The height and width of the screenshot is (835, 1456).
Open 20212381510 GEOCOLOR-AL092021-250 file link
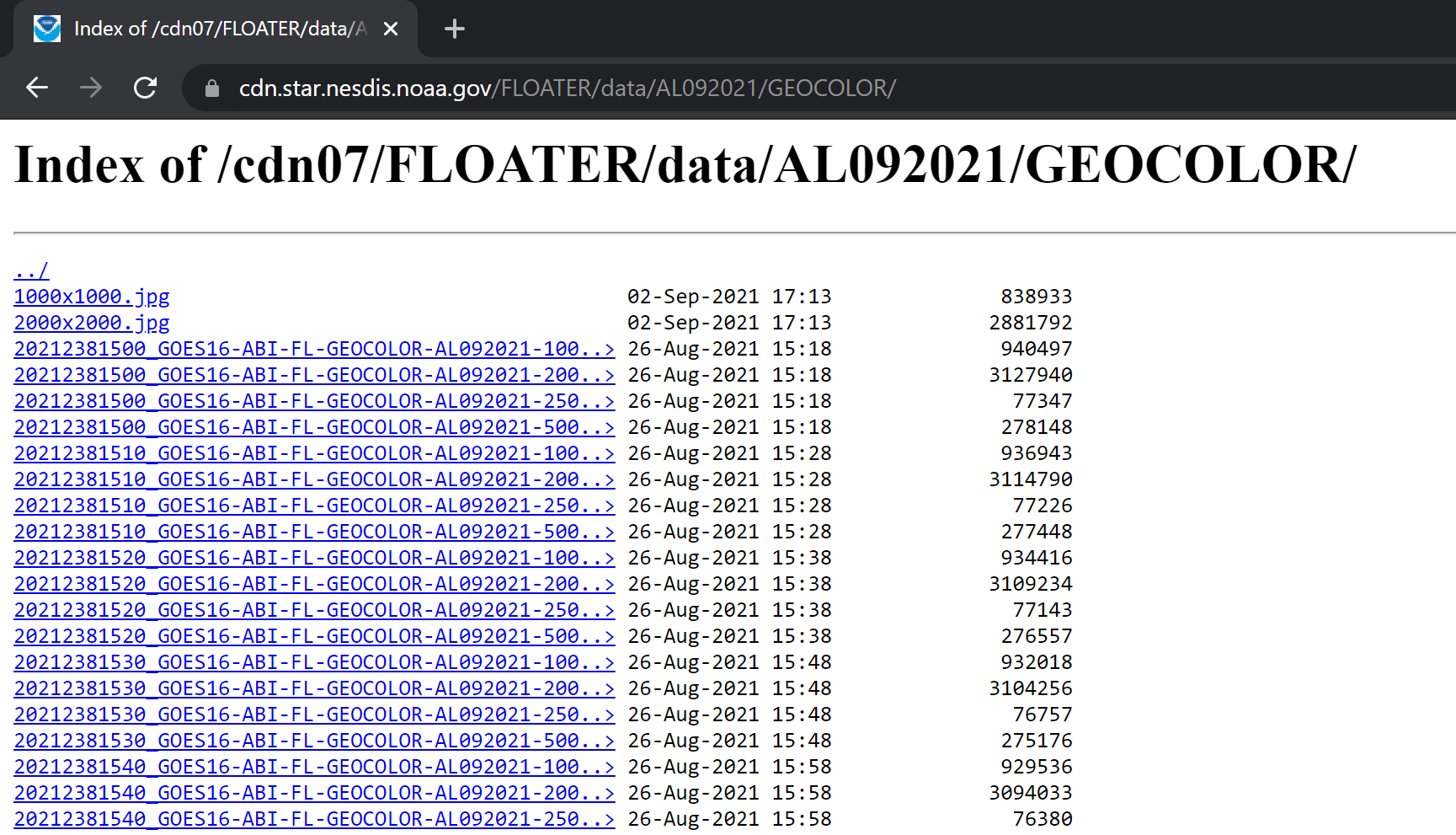coord(315,506)
